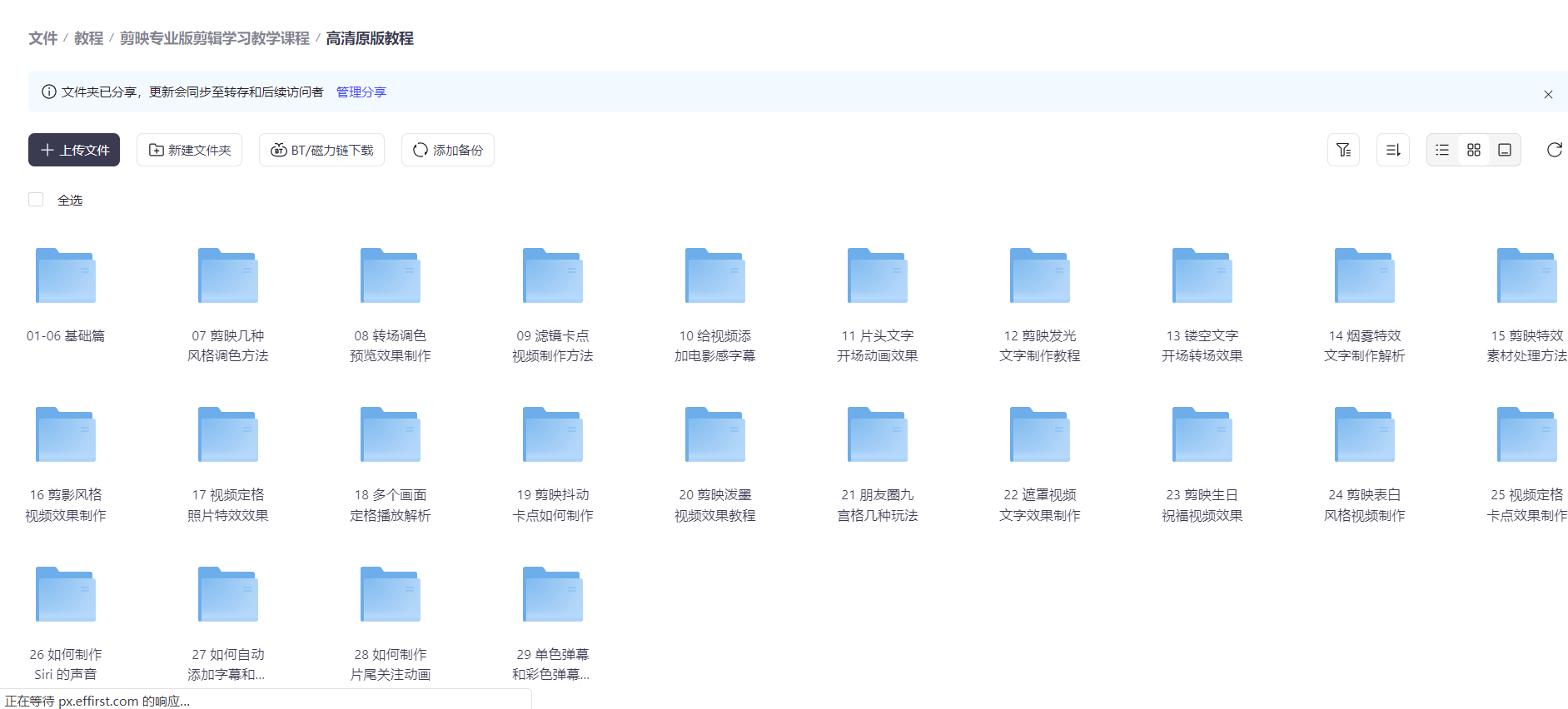Refresh the file list
Image resolution: width=1568 pixels, height=709 pixels.
[1554, 150]
